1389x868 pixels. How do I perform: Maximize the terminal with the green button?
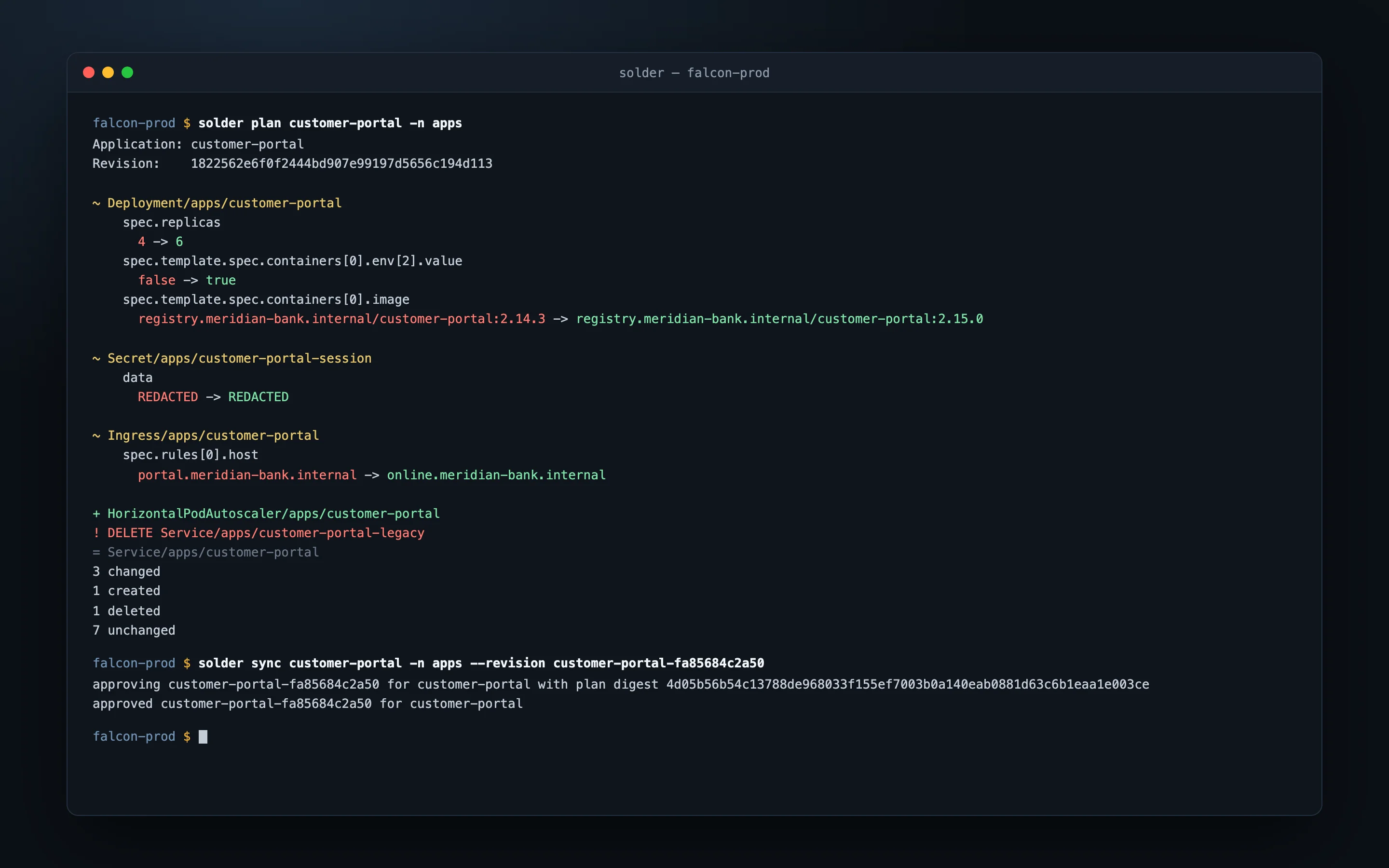pyautogui.click(x=127, y=72)
